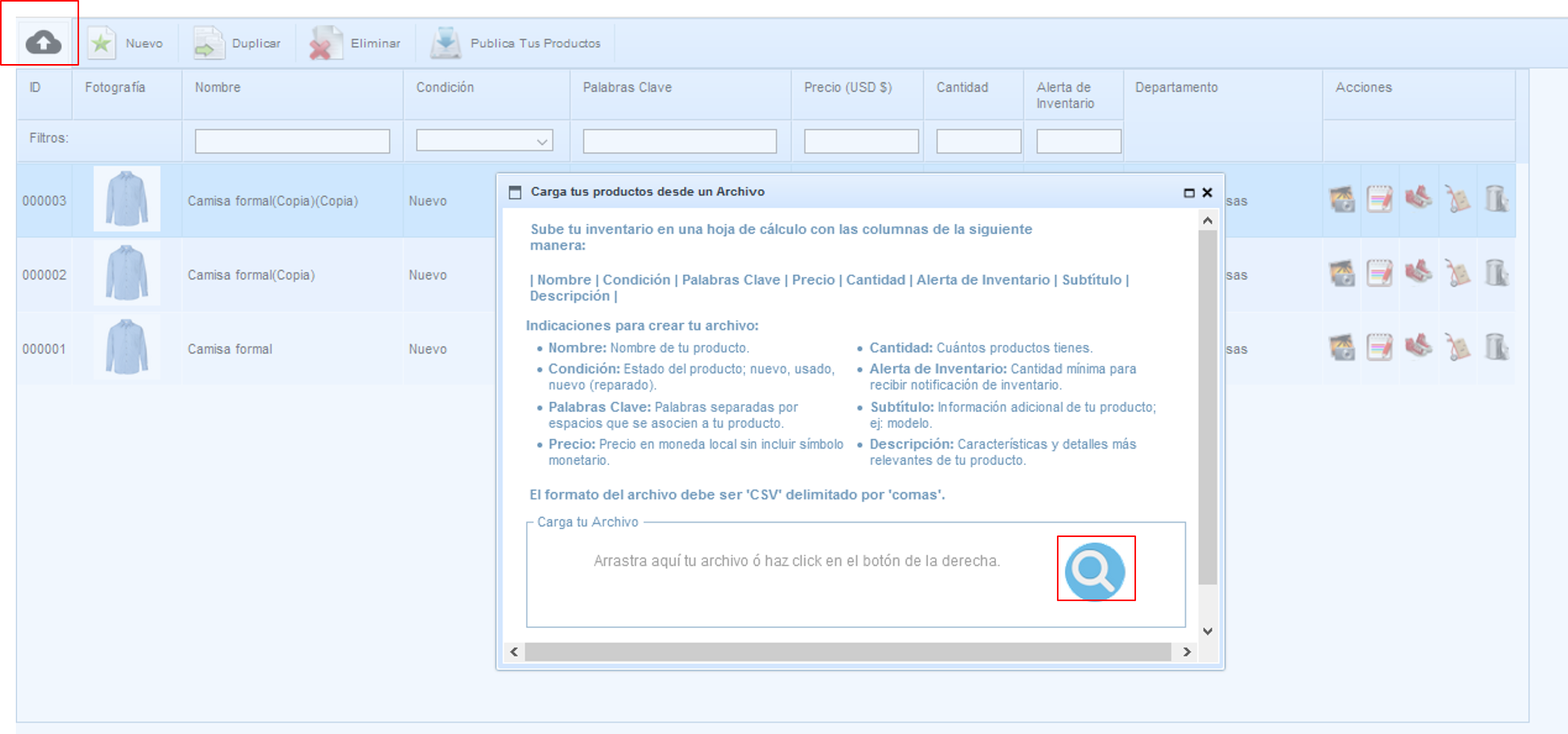Click the Precio (USD $) filter field
This screenshot has height=734, width=1568.
pyautogui.click(x=861, y=142)
